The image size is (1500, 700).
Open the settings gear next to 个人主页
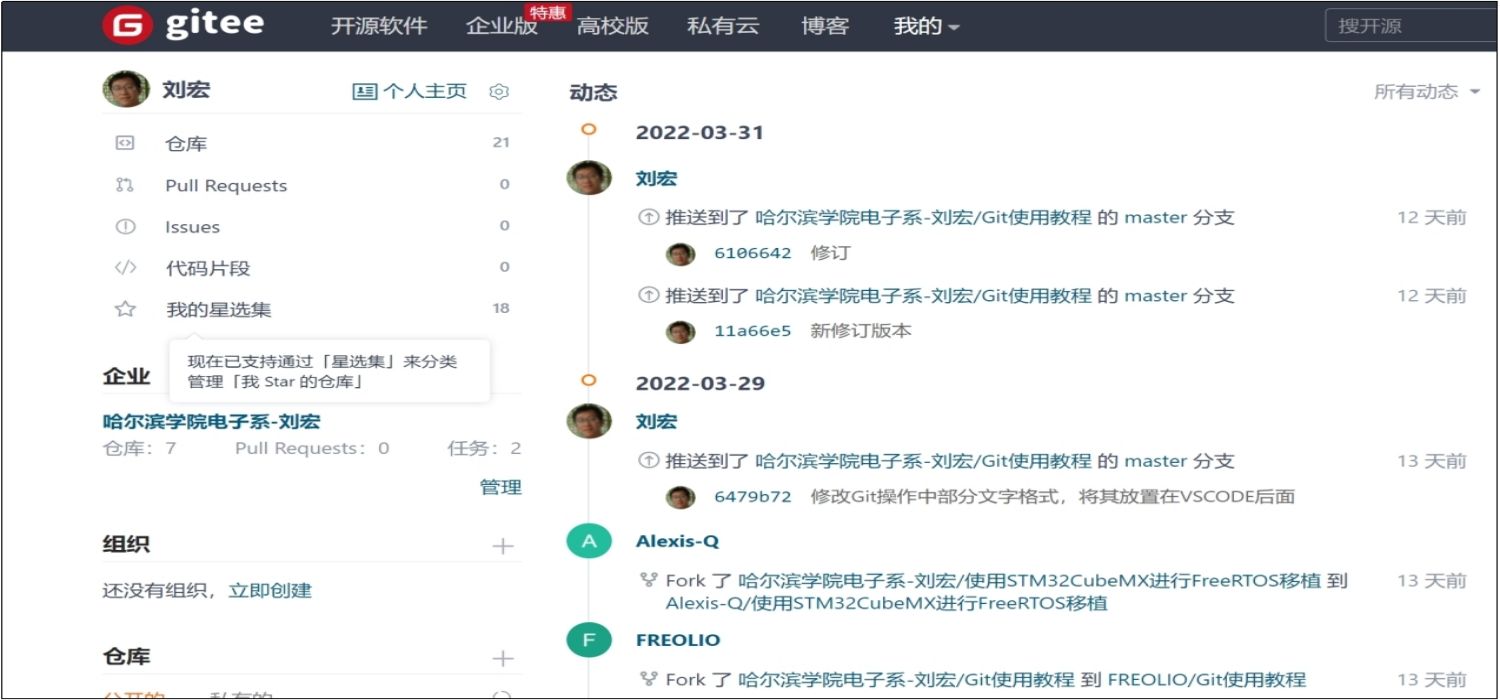click(x=499, y=92)
